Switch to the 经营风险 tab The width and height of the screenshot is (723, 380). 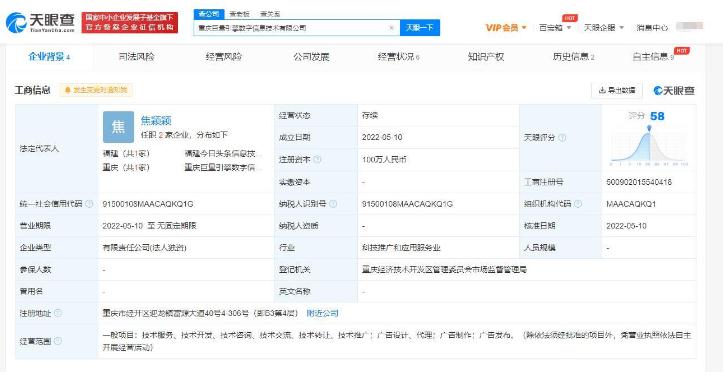(x=224, y=57)
